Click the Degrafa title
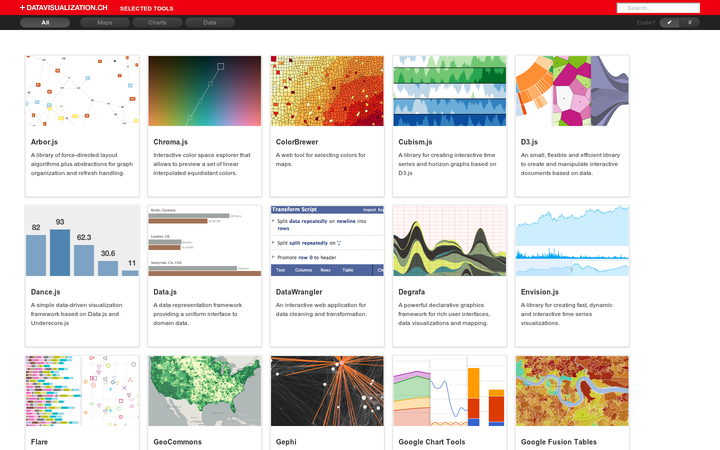Screen dimensions: 720x450 [x=411, y=292]
